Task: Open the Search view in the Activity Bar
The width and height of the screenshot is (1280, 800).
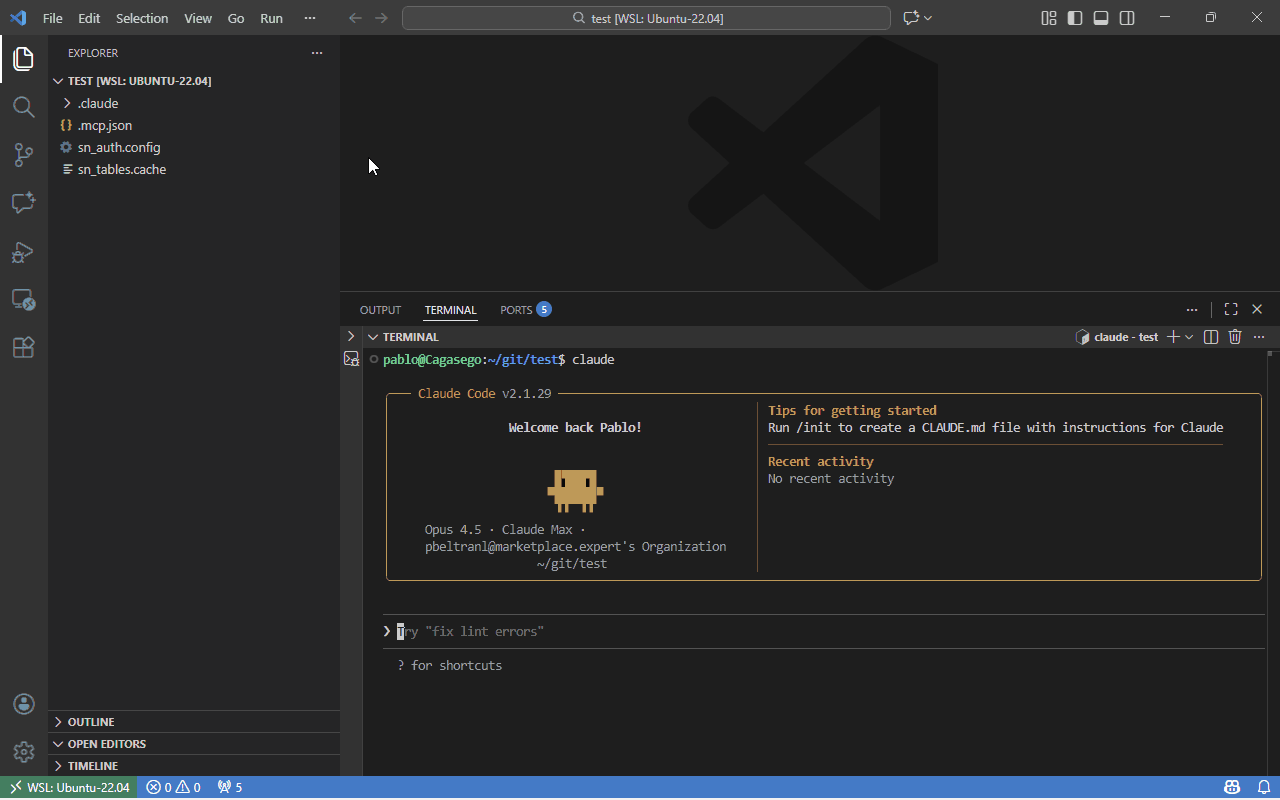Action: click(x=23, y=107)
